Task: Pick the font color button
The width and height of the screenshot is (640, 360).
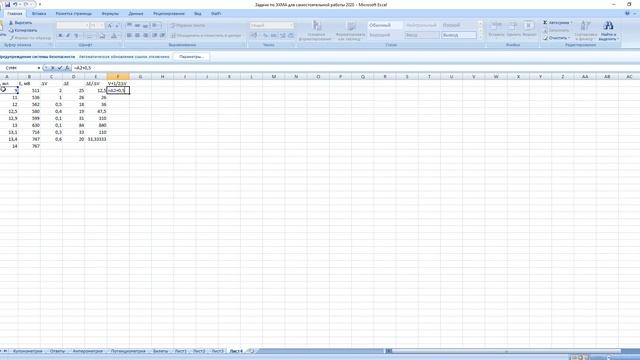Action: (114, 36)
